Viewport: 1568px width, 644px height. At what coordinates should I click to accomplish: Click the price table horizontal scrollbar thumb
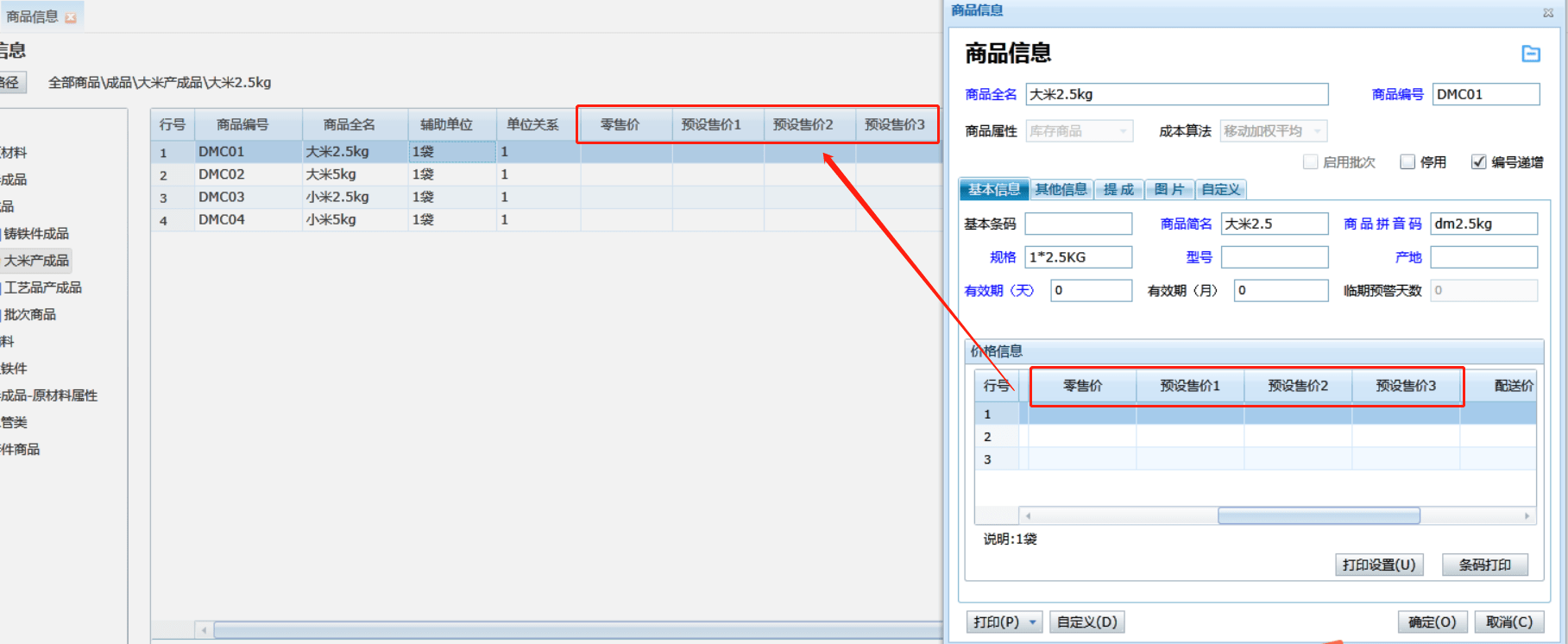pos(1319,516)
